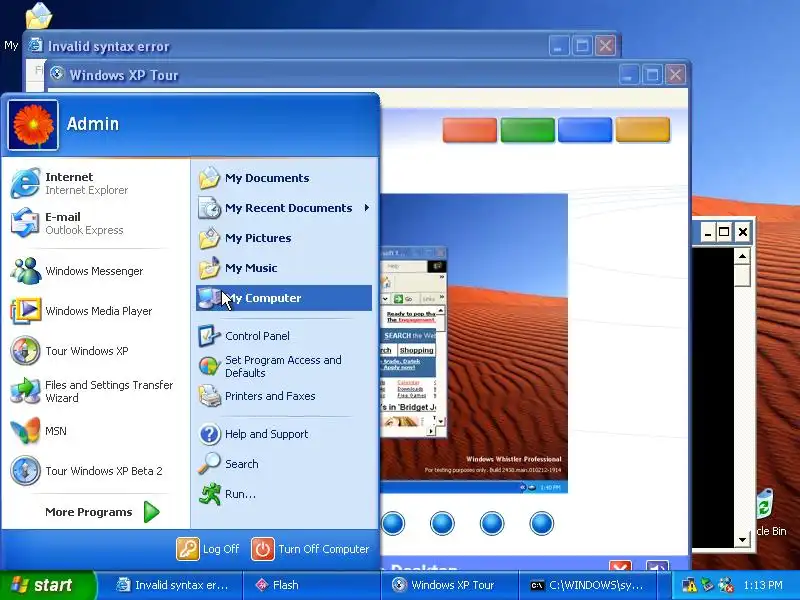
Task: Expand More Programs list
Action: (102, 512)
